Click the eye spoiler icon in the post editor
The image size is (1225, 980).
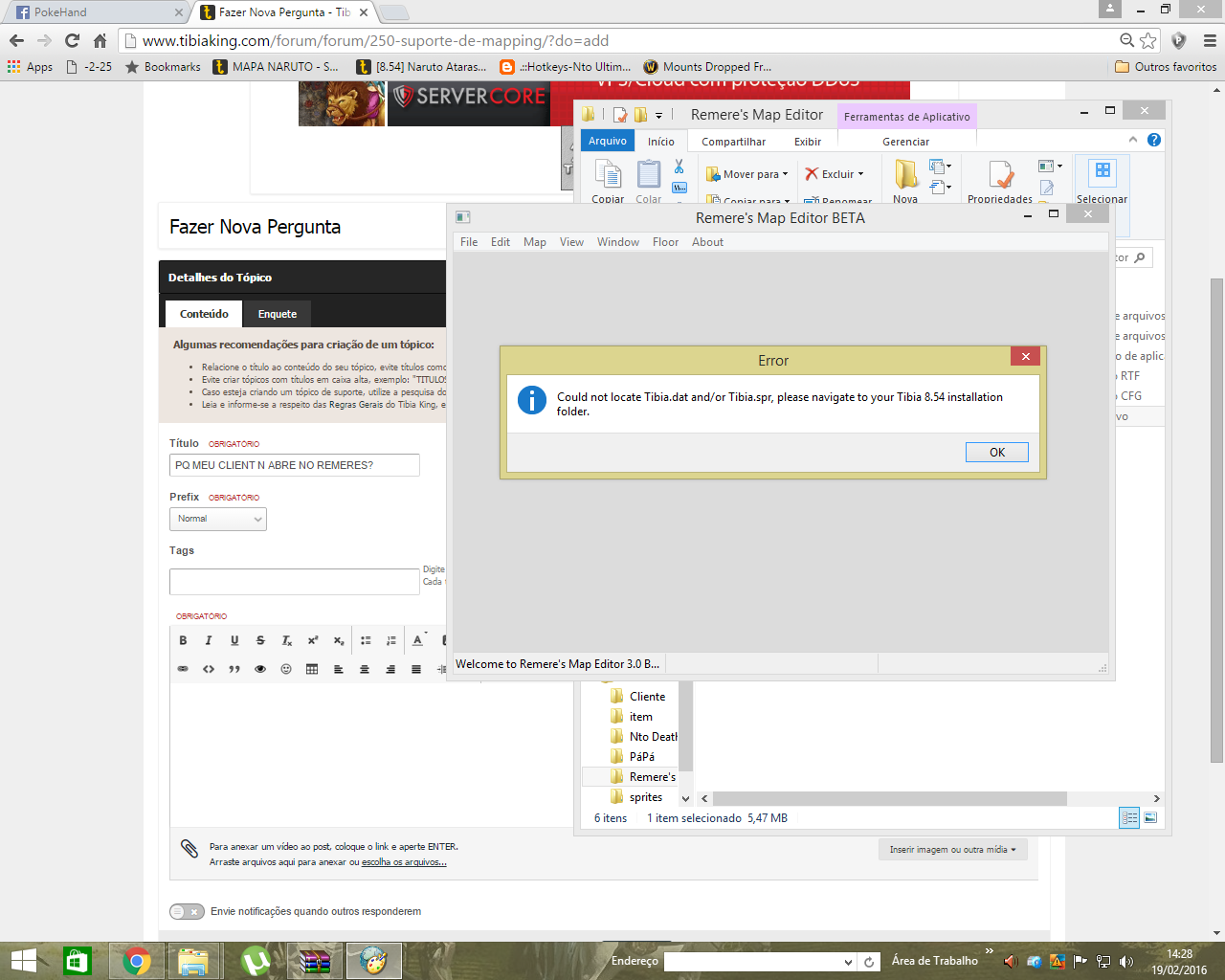260,669
